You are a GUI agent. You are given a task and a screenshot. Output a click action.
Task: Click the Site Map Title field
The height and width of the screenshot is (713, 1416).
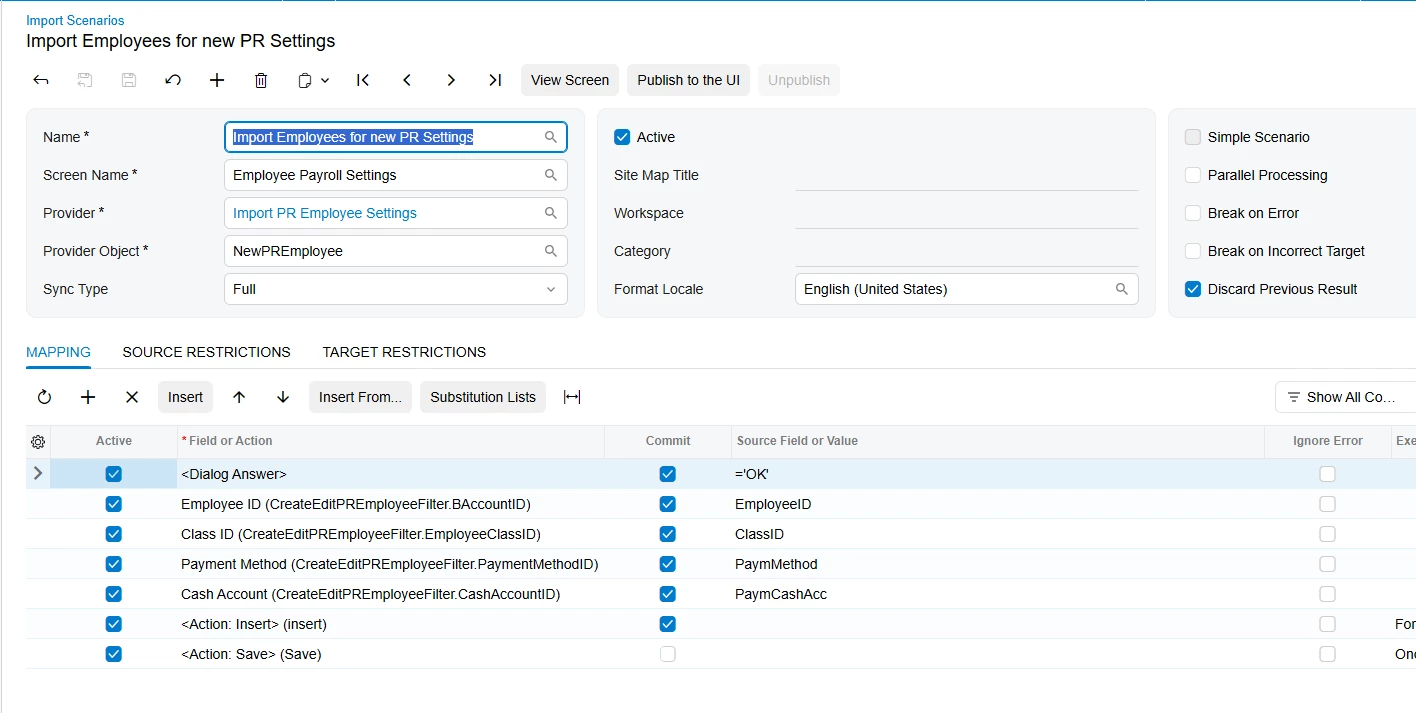967,175
